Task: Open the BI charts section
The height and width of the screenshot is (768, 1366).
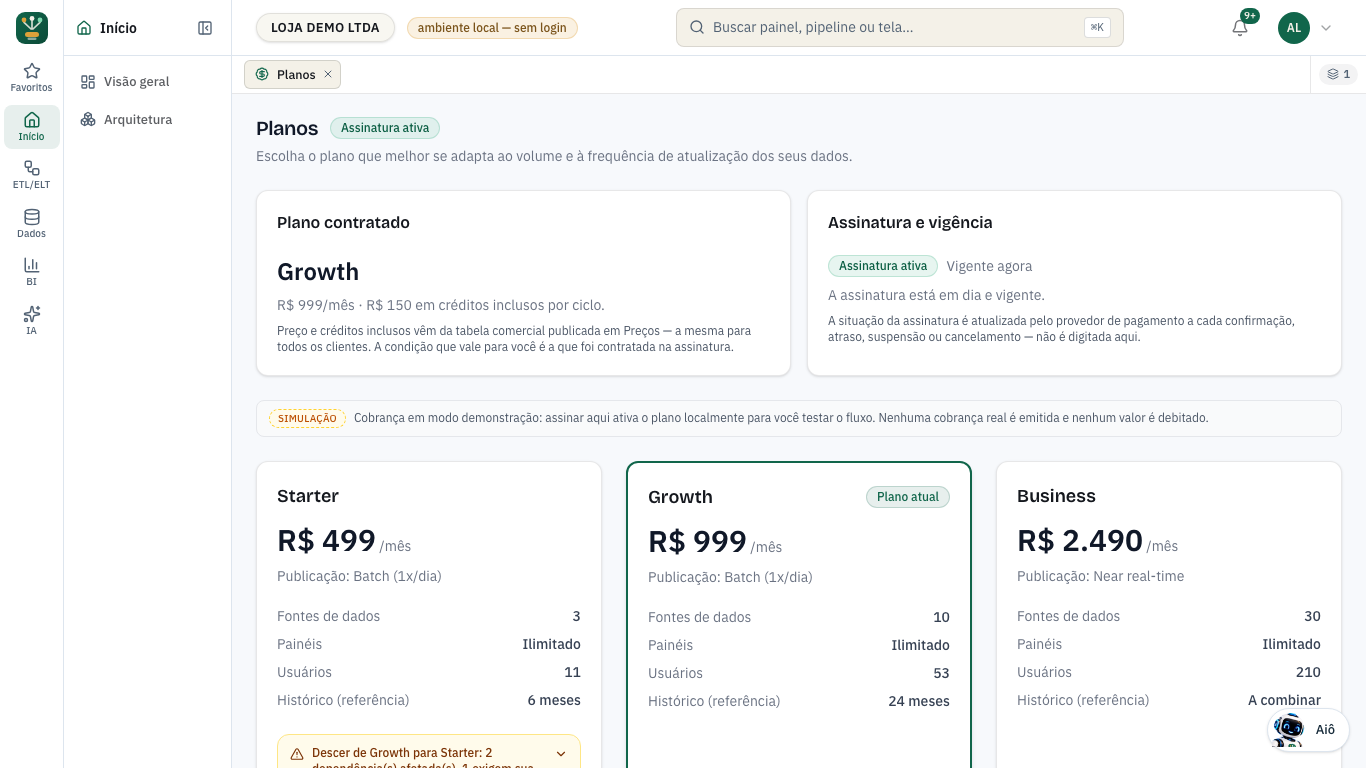Action: [x=32, y=272]
